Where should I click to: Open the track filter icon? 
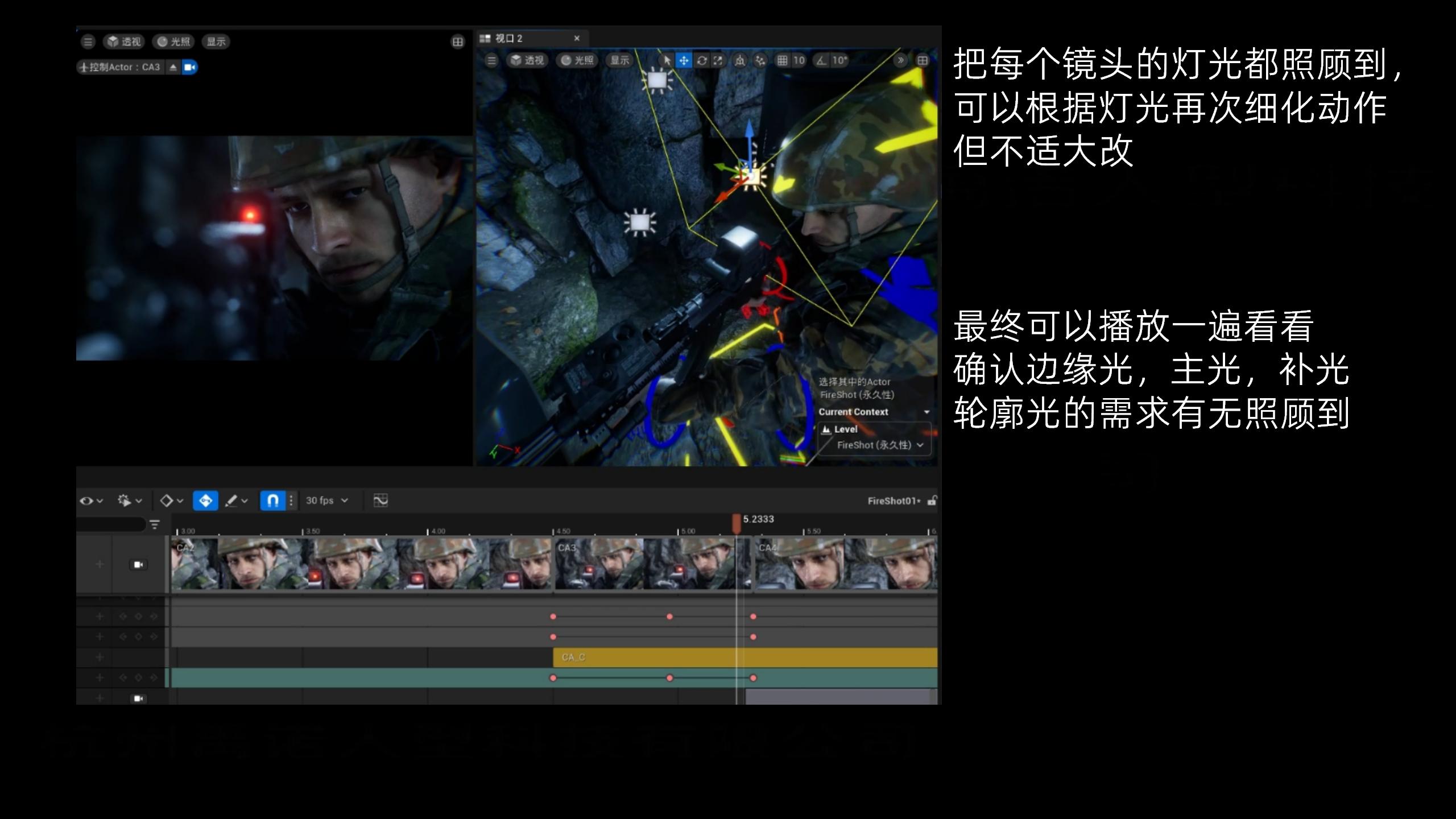tap(155, 524)
